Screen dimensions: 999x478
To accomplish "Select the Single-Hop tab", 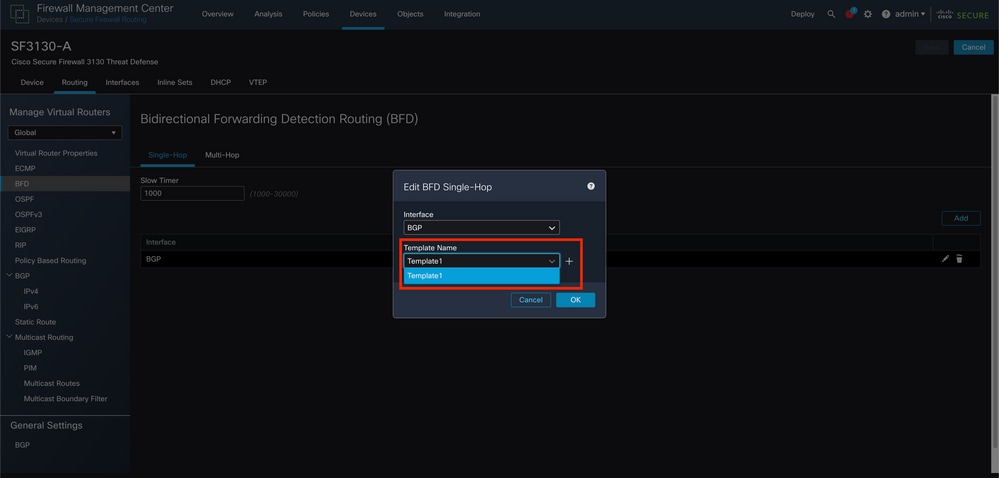I will click(168, 155).
